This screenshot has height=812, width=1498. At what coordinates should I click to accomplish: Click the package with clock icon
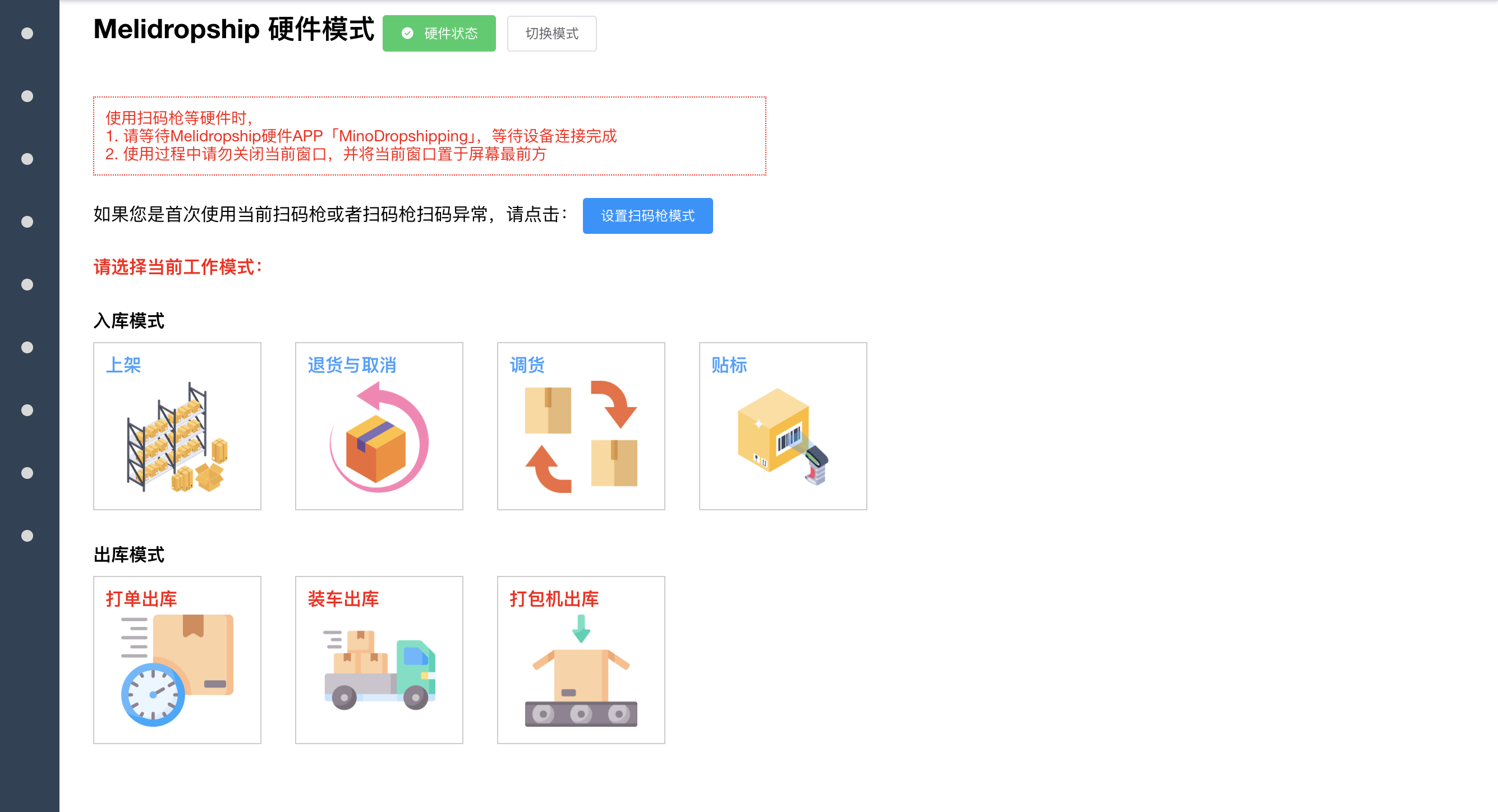click(177, 670)
